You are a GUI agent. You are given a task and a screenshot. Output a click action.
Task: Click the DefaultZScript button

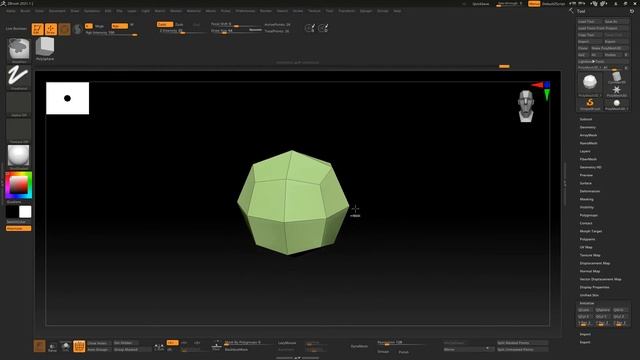click(553, 4)
